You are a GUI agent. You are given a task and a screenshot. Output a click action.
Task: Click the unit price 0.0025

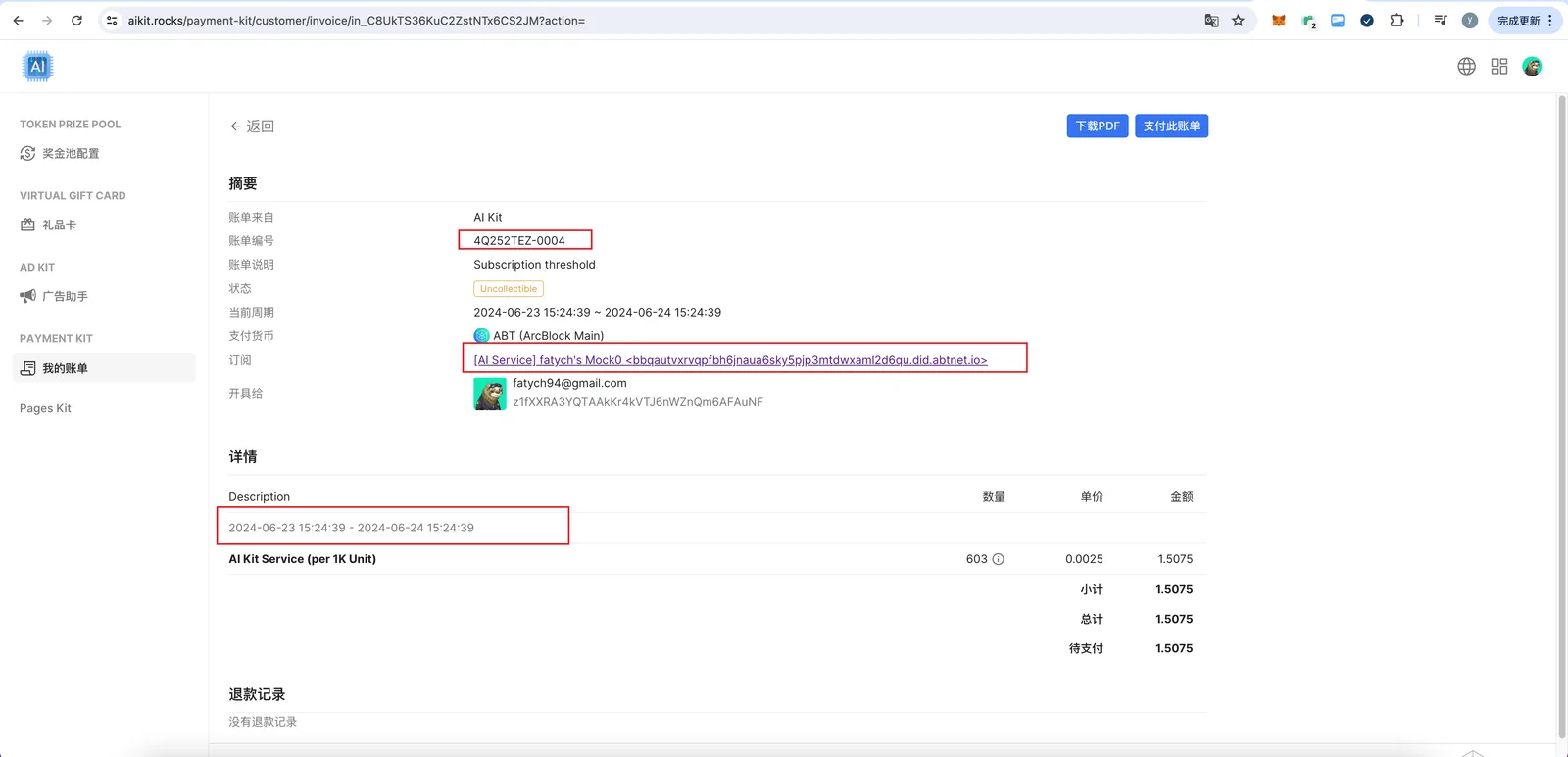(1084, 559)
